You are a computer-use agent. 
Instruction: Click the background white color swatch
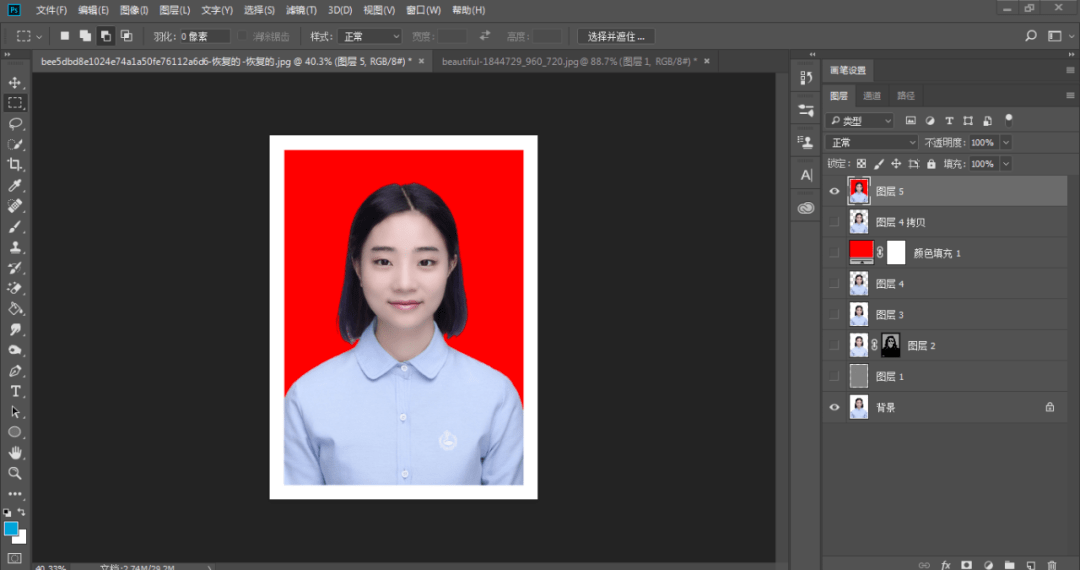(x=21, y=538)
